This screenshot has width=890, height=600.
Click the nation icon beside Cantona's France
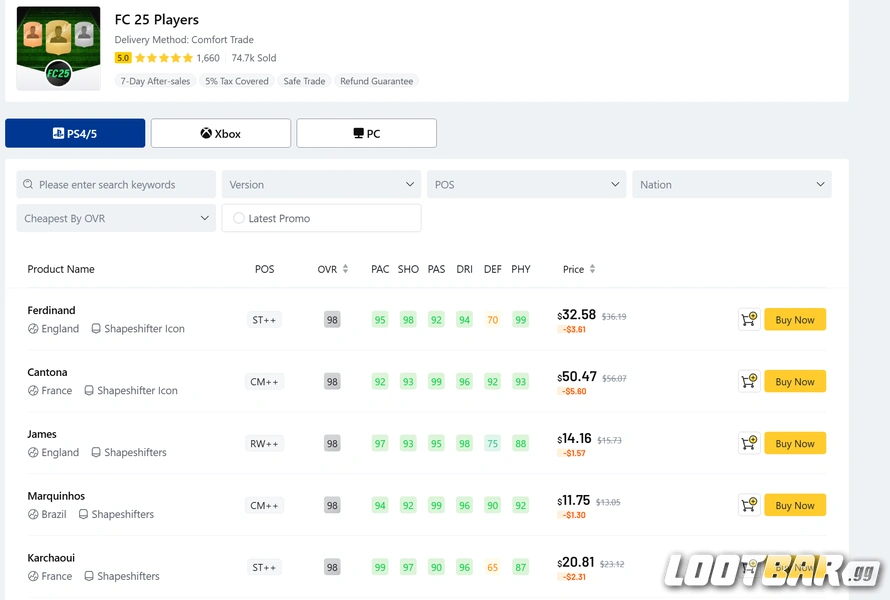33,391
